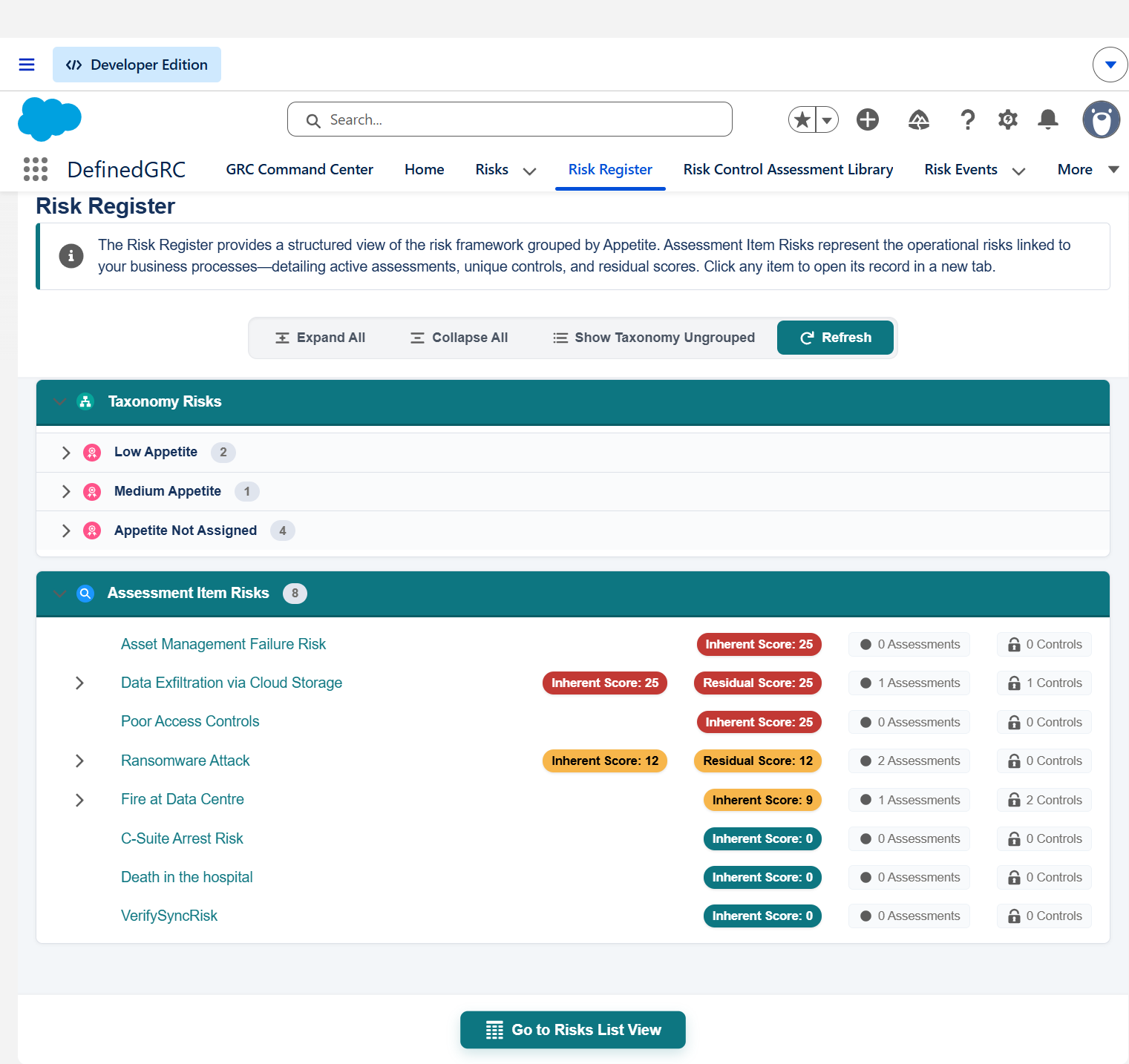Viewport: 1129px width, 1064px height.
Task: Click the Refresh button
Action: coord(835,338)
